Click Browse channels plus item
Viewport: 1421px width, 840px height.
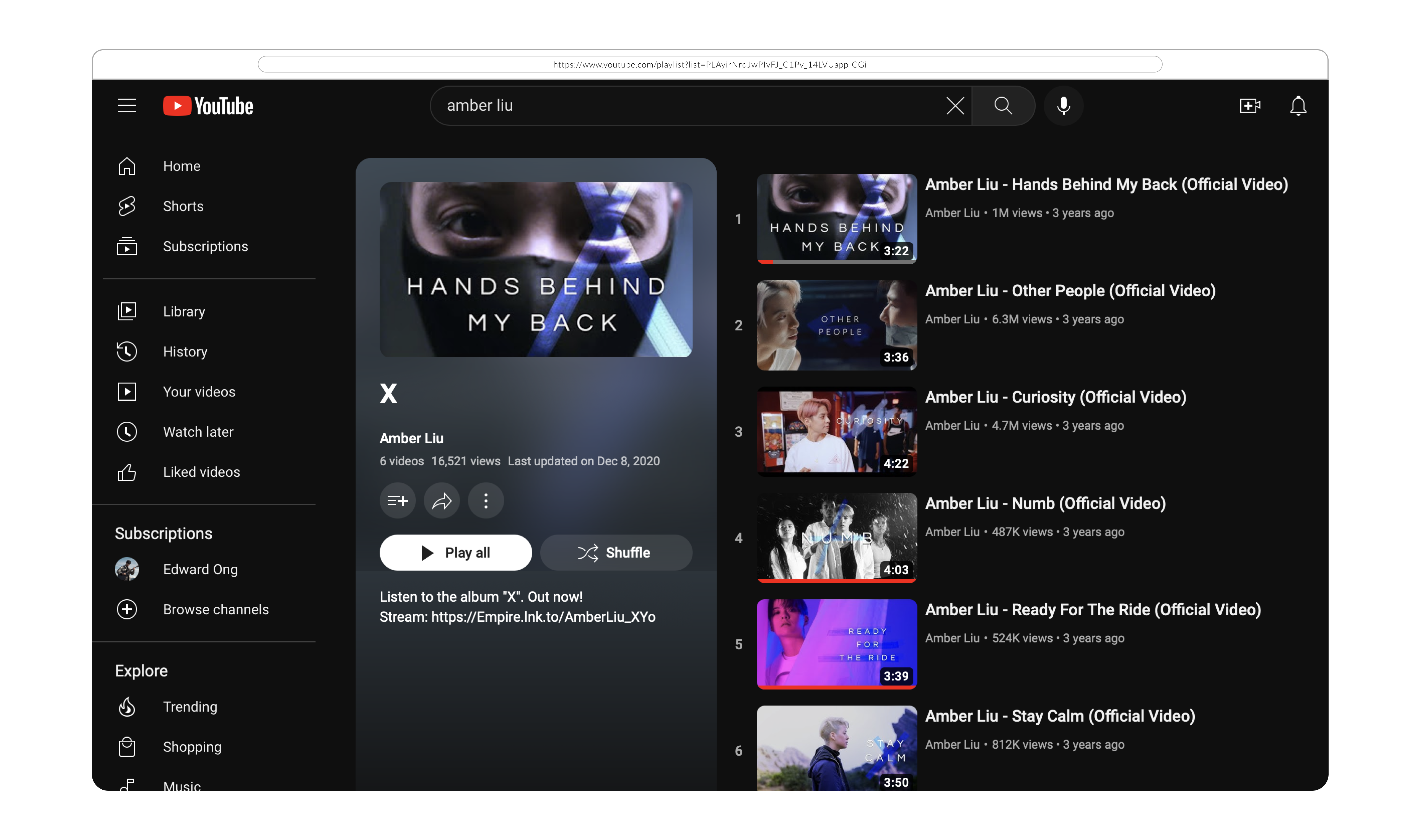[x=215, y=610]
